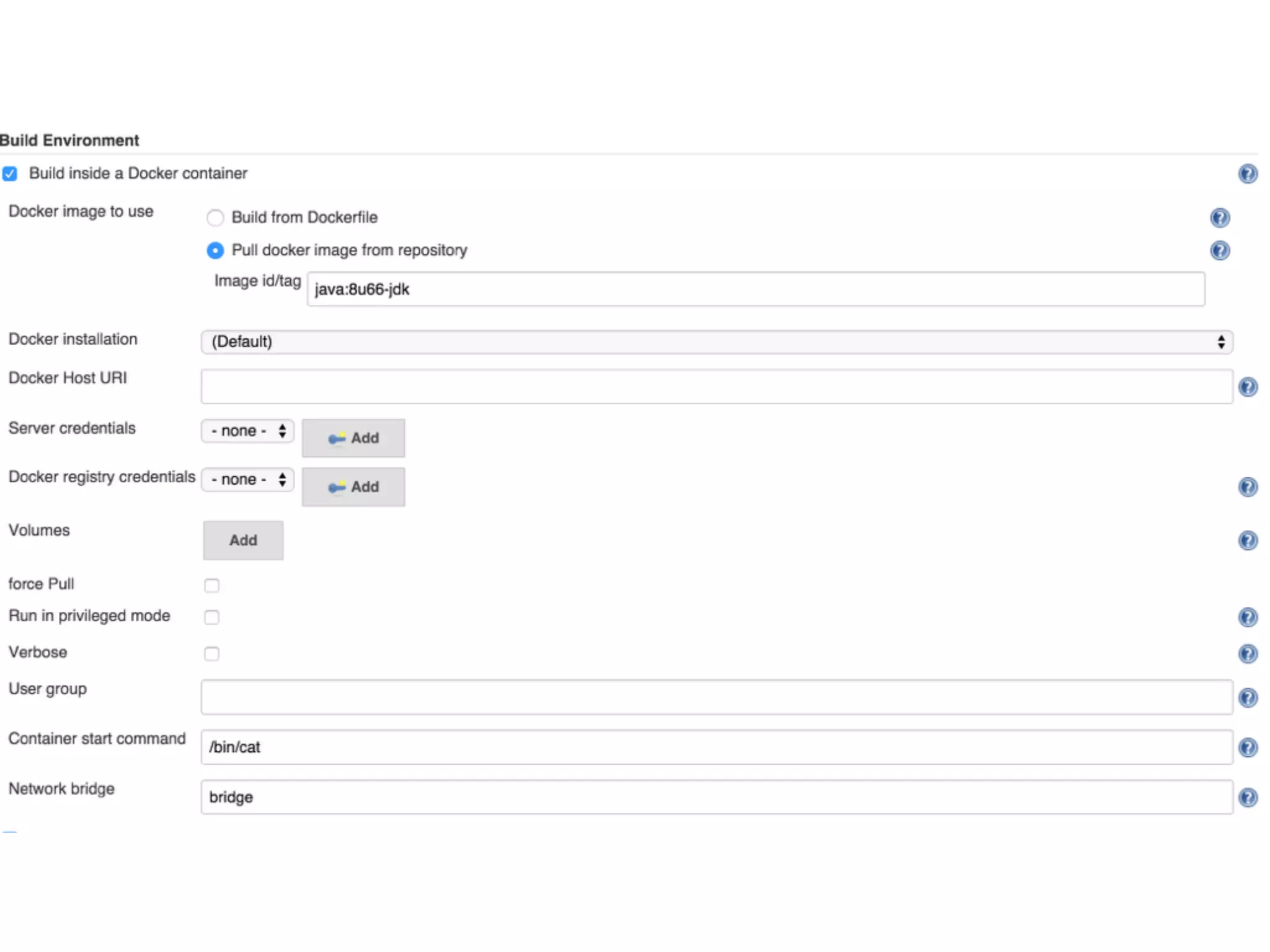Click help icon for Build from Dockerfile
1270x952 pixels.
click(x=1219, y=218)
